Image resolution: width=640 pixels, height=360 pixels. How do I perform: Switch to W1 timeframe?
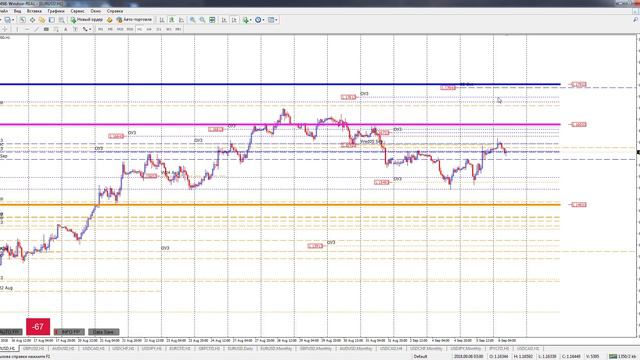click(169, 29)
